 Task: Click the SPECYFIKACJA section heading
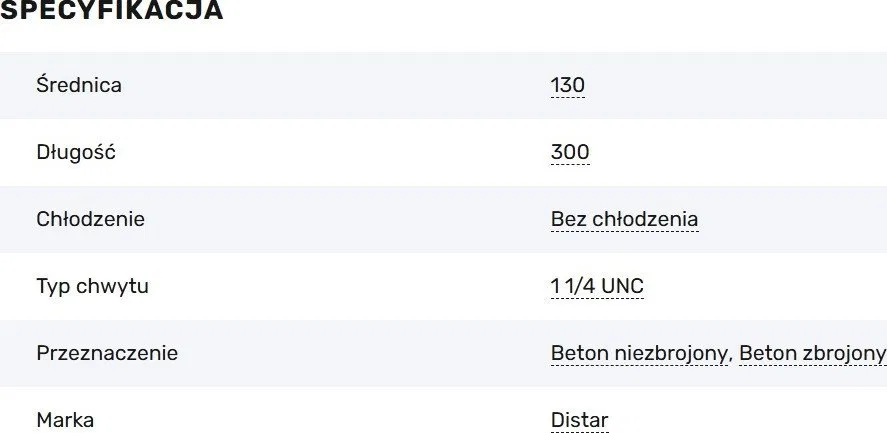(x=111, y=10)
